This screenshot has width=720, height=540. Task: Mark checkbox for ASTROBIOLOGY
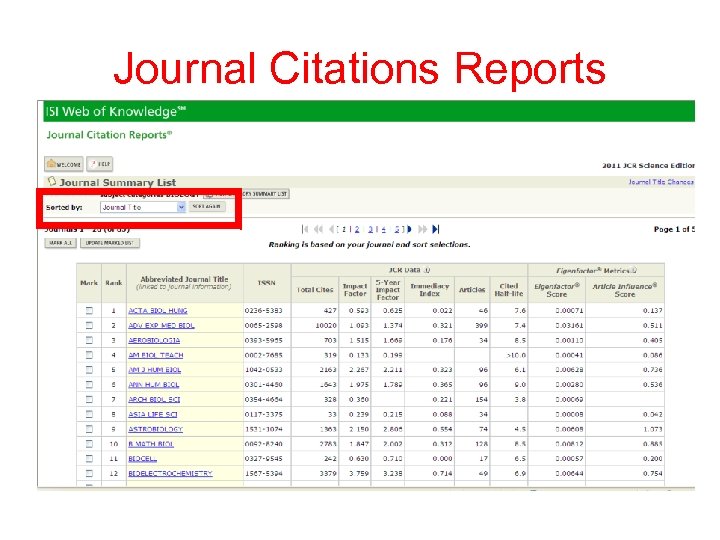pyautogui.click(x=89, y=429)
